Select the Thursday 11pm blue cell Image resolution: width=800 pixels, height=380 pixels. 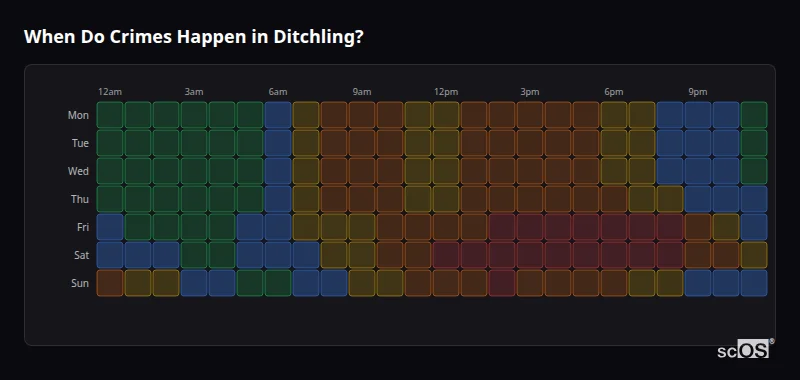pos(754,199)
